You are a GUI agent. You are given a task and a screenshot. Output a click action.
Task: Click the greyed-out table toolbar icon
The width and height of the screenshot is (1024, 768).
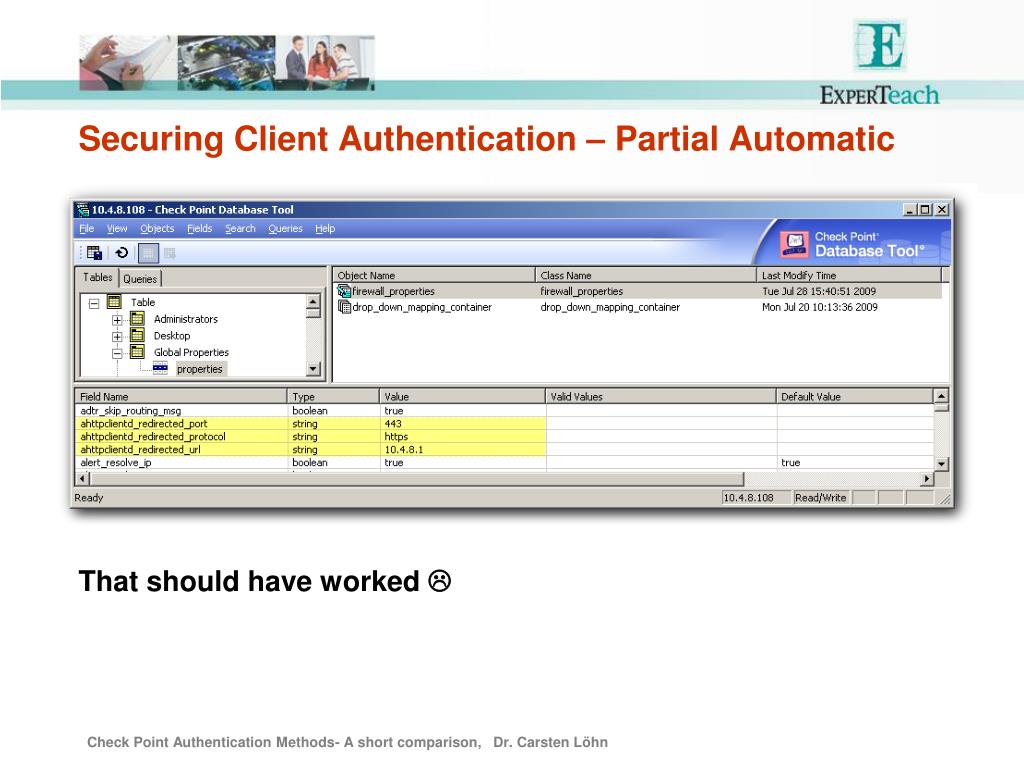[x=170, y=253]
